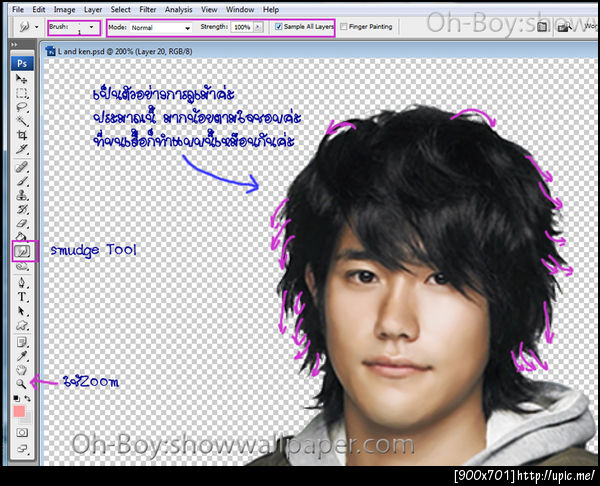Open the Brush preset picker dropdown
Image resolution: width=600 pixels, height=486 pixels.
click(x=91, y=27)
